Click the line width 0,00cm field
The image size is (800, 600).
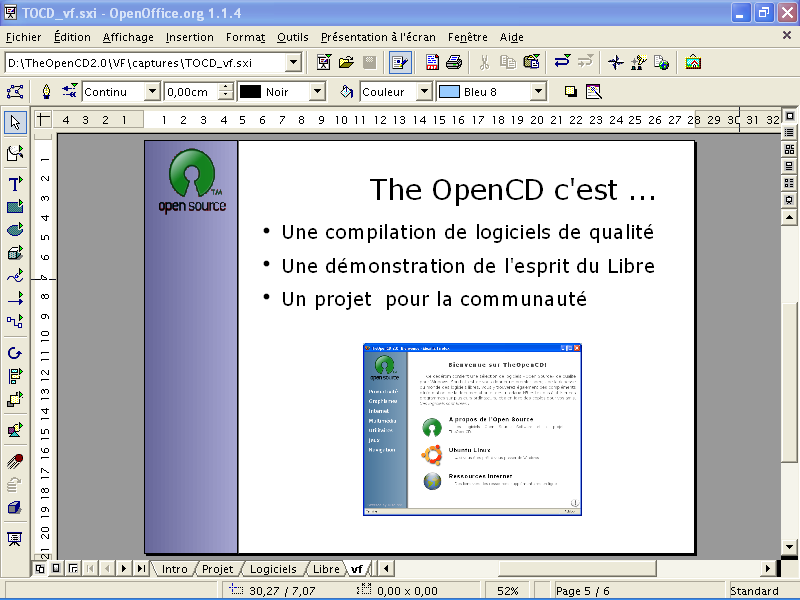[192, 92]
